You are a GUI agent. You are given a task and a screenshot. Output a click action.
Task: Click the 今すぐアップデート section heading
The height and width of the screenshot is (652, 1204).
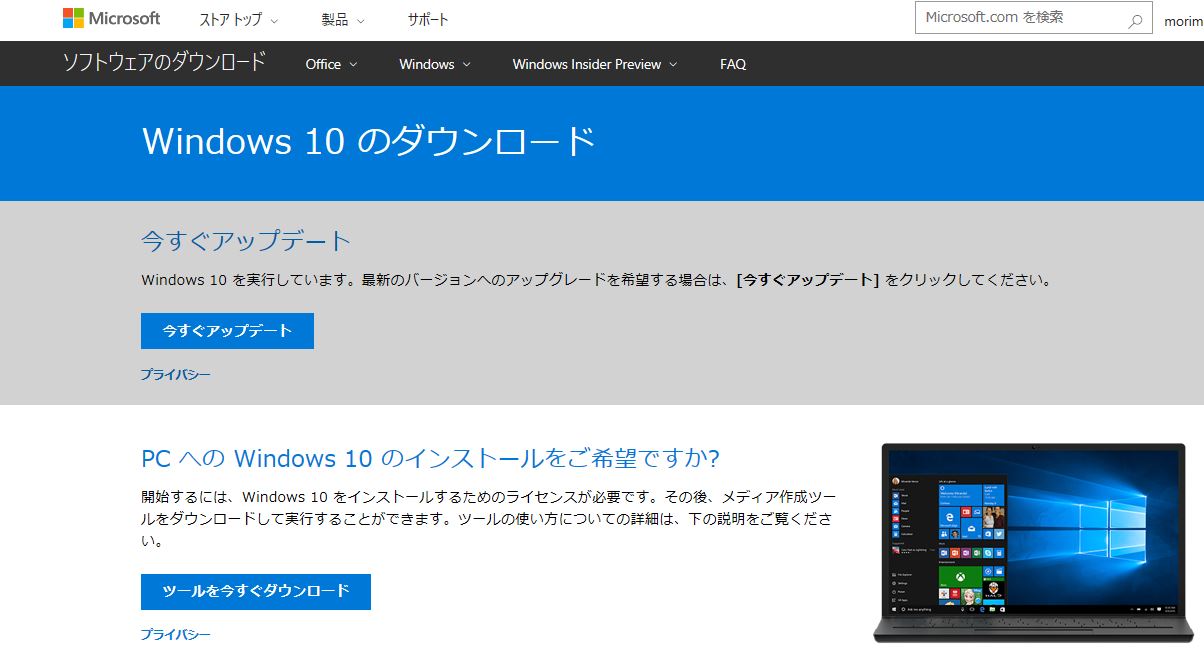[246, 241]
